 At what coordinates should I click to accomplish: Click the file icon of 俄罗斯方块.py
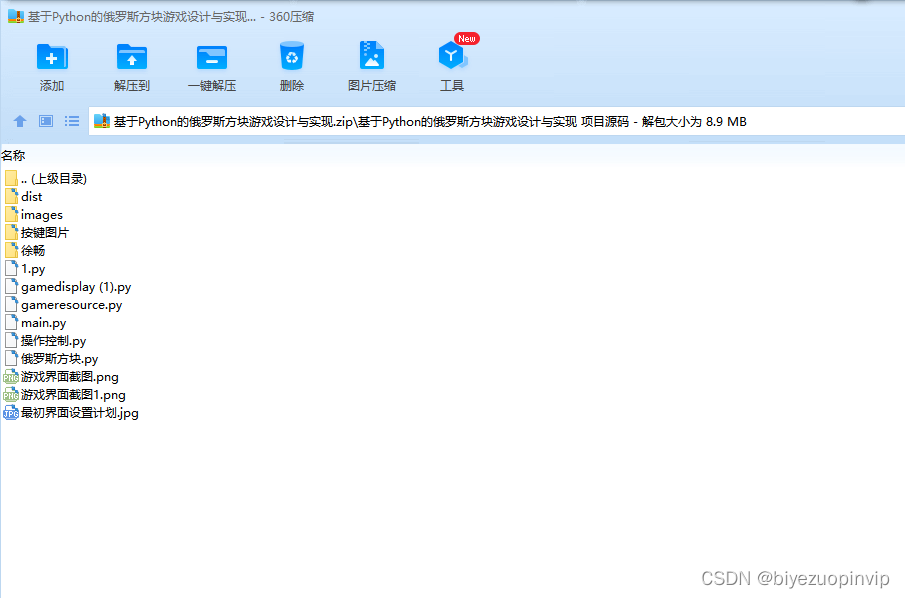pyautogui.click(x=11, y=358)
